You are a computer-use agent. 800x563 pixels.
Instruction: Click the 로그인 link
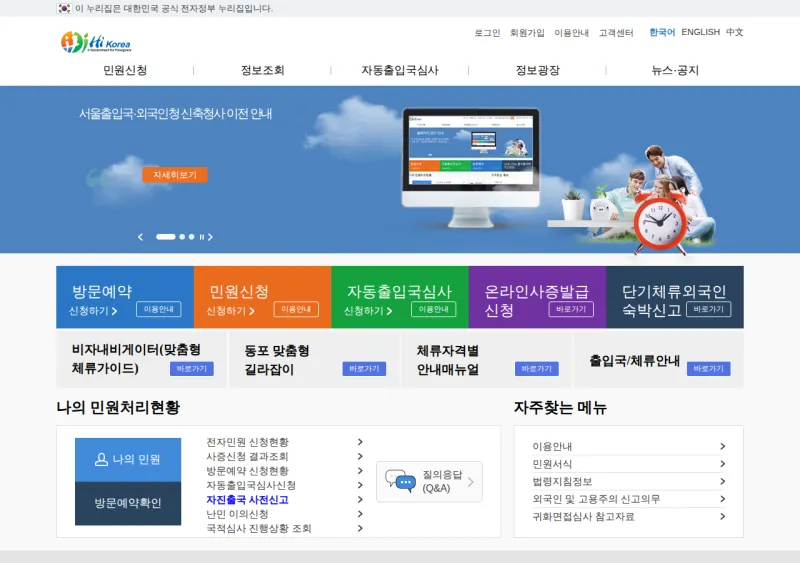pos(487,33)
